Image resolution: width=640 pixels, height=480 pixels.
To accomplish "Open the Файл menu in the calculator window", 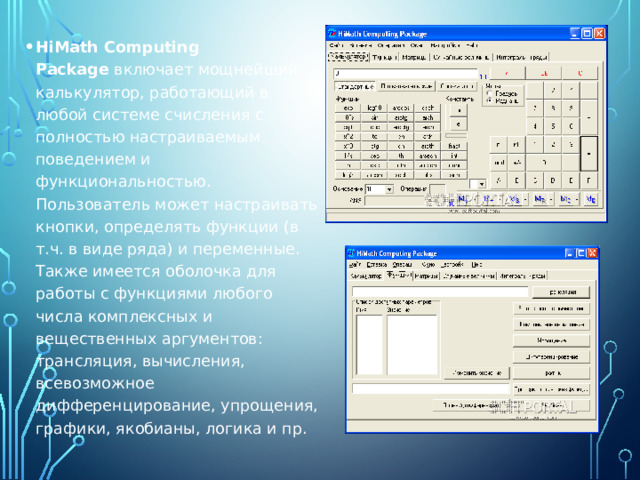I will click(336, 45).
